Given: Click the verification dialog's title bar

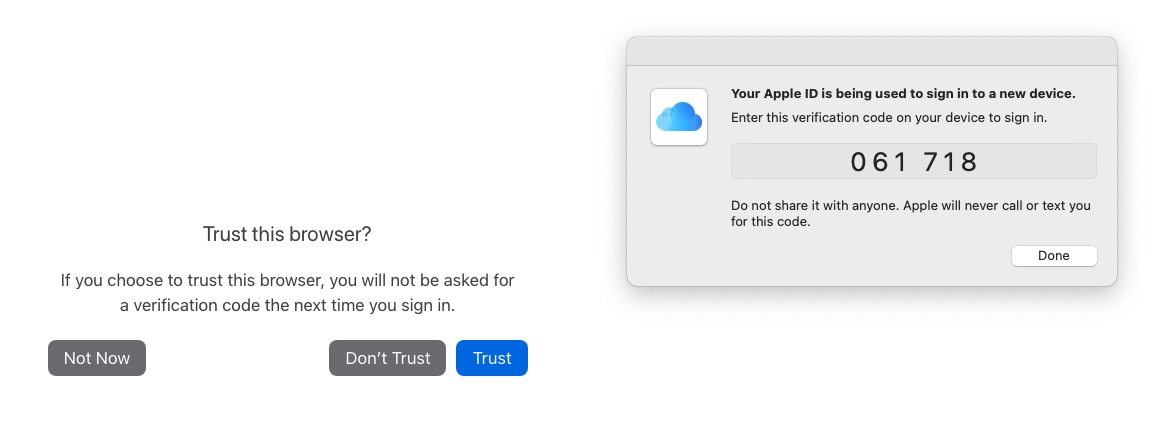Looking at the screenshot, I should (x=871, y=51).
